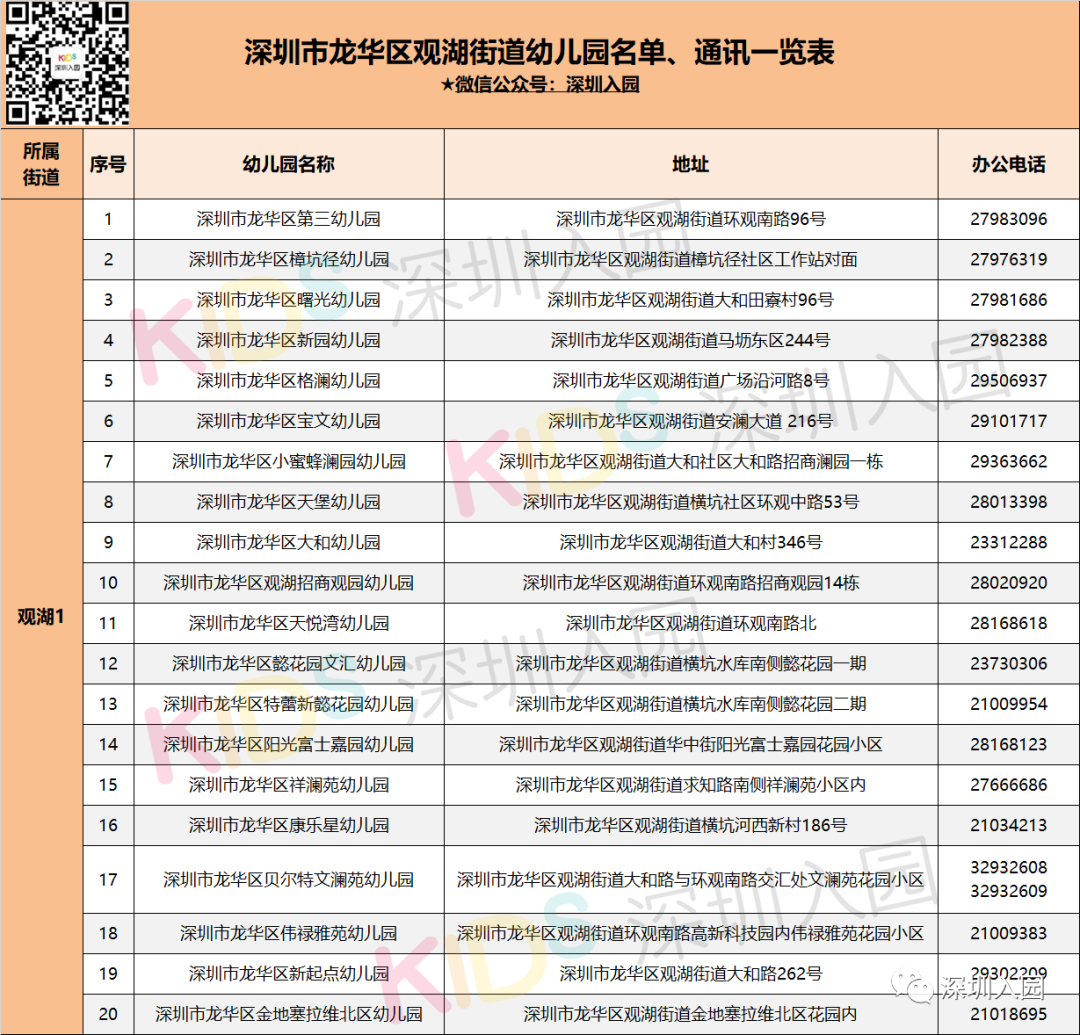Click 深圳市龙华区阳光富士嘉园幼儿园 name cell

click(x=289, y=744)
